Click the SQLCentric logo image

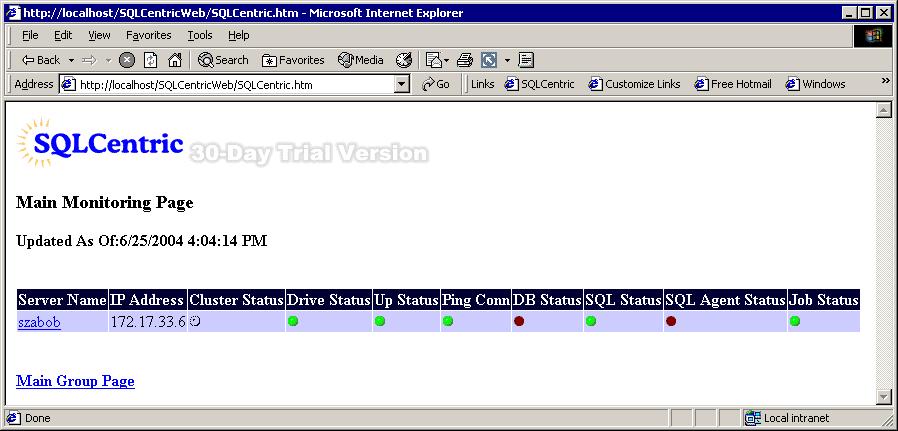click(100, 143)
